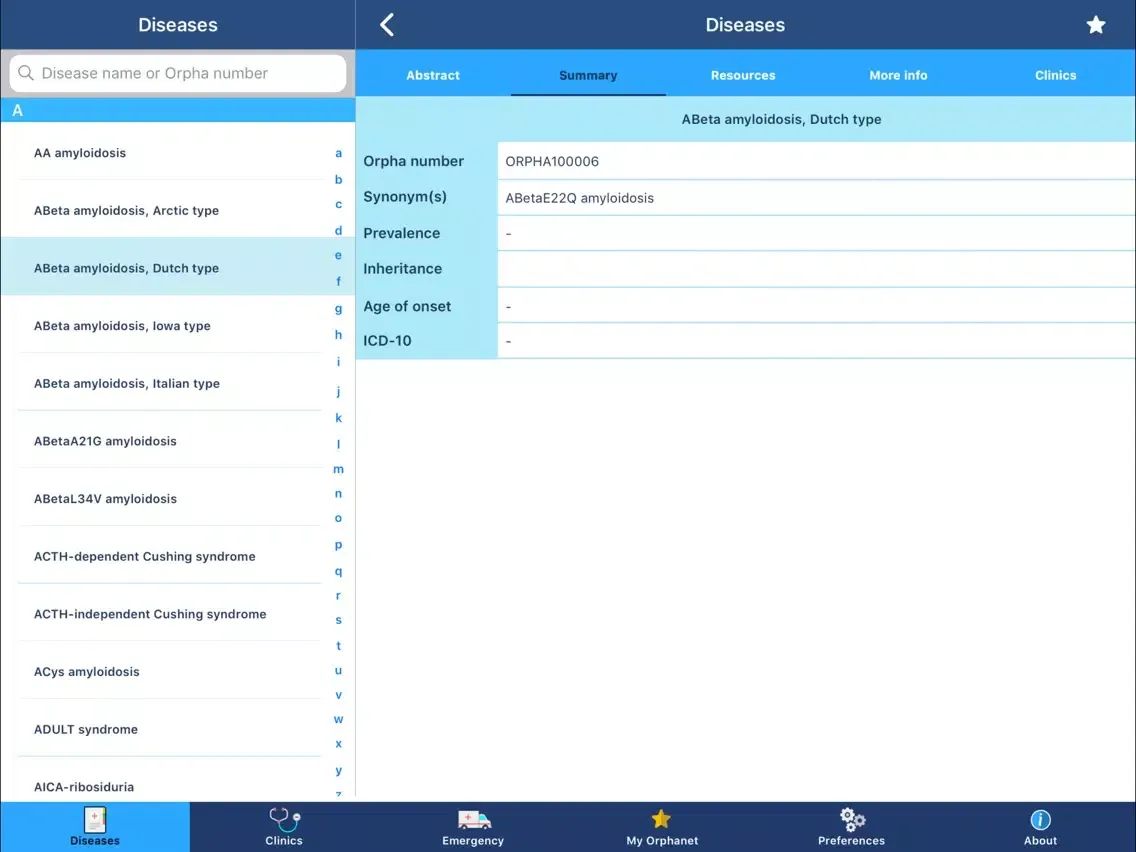Open Preferences via the gears icon

pos(851,827)
